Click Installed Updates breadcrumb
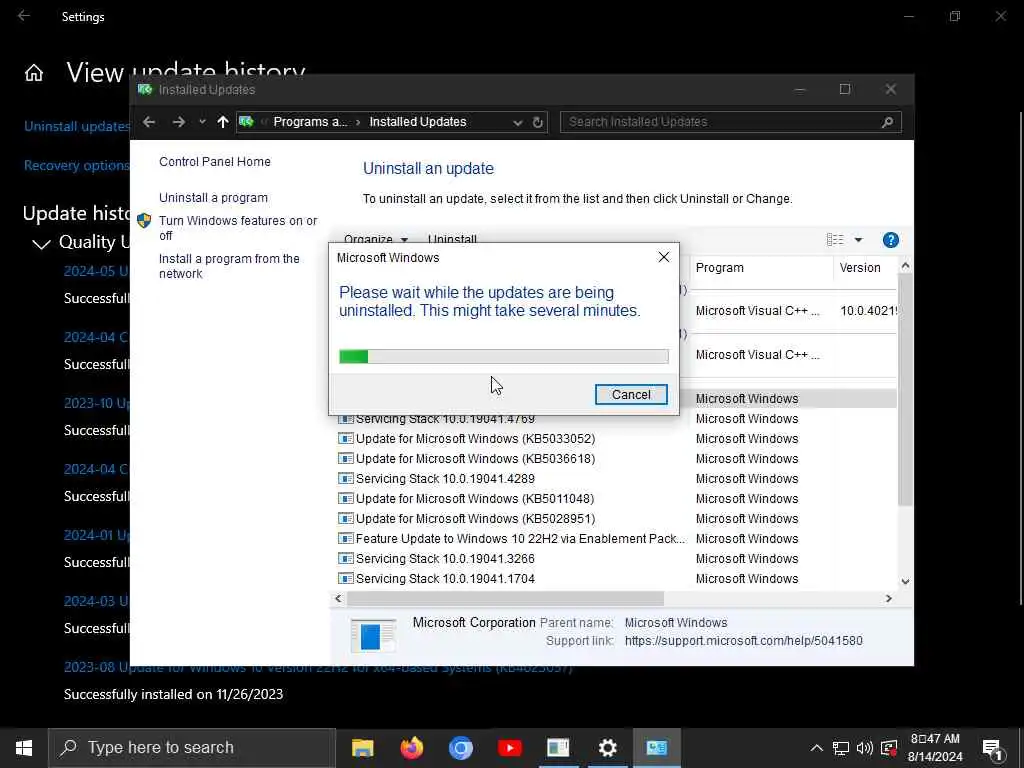 [417, 122]
